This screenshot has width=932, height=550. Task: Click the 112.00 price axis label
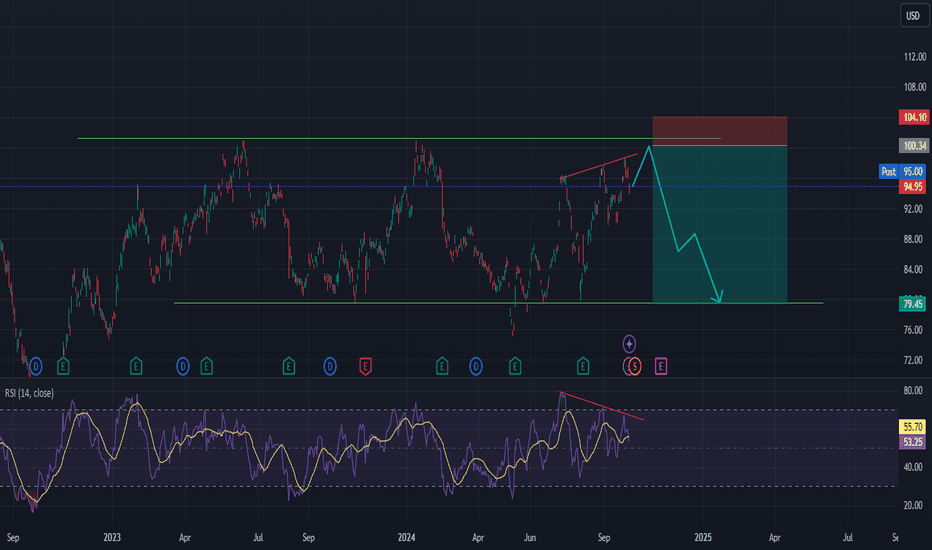tap(915, 57)
